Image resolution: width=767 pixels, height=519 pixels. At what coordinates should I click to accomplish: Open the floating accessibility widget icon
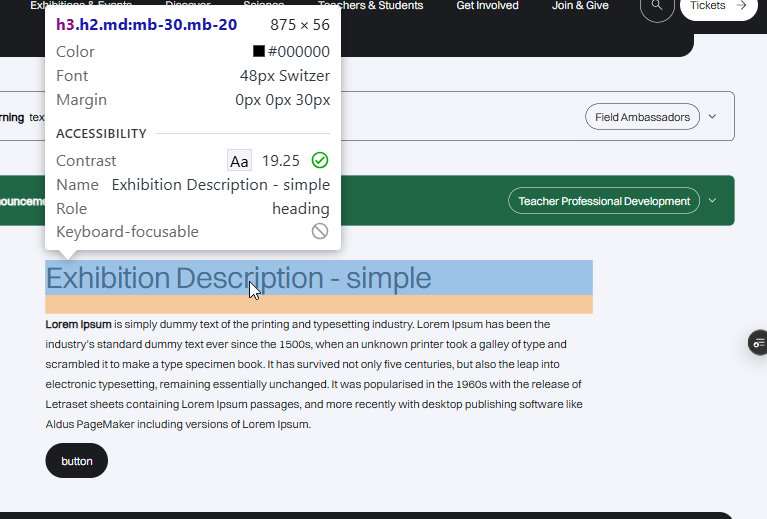[758, 343]
